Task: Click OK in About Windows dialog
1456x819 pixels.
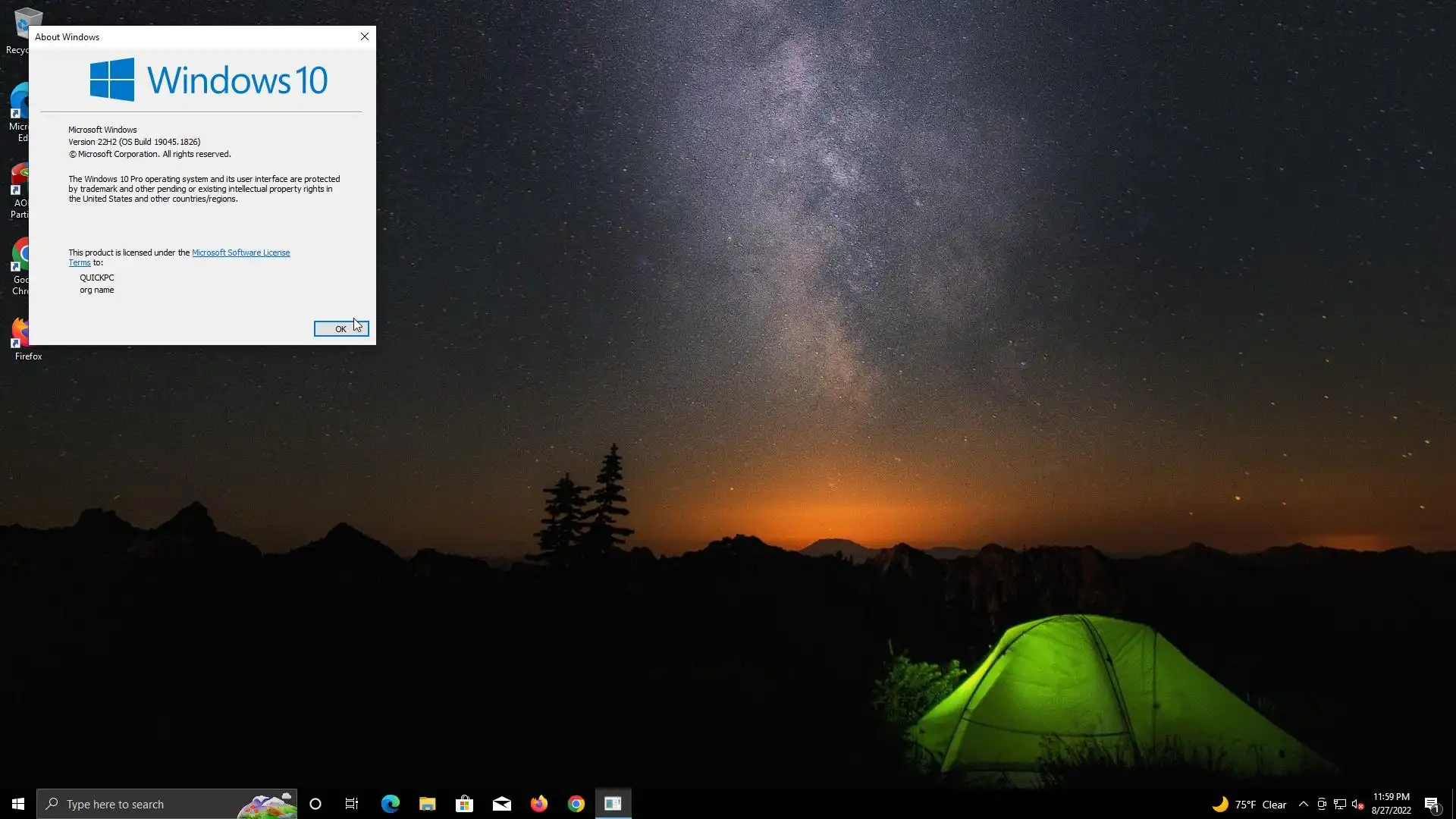Action: click(x=340, y=328)
